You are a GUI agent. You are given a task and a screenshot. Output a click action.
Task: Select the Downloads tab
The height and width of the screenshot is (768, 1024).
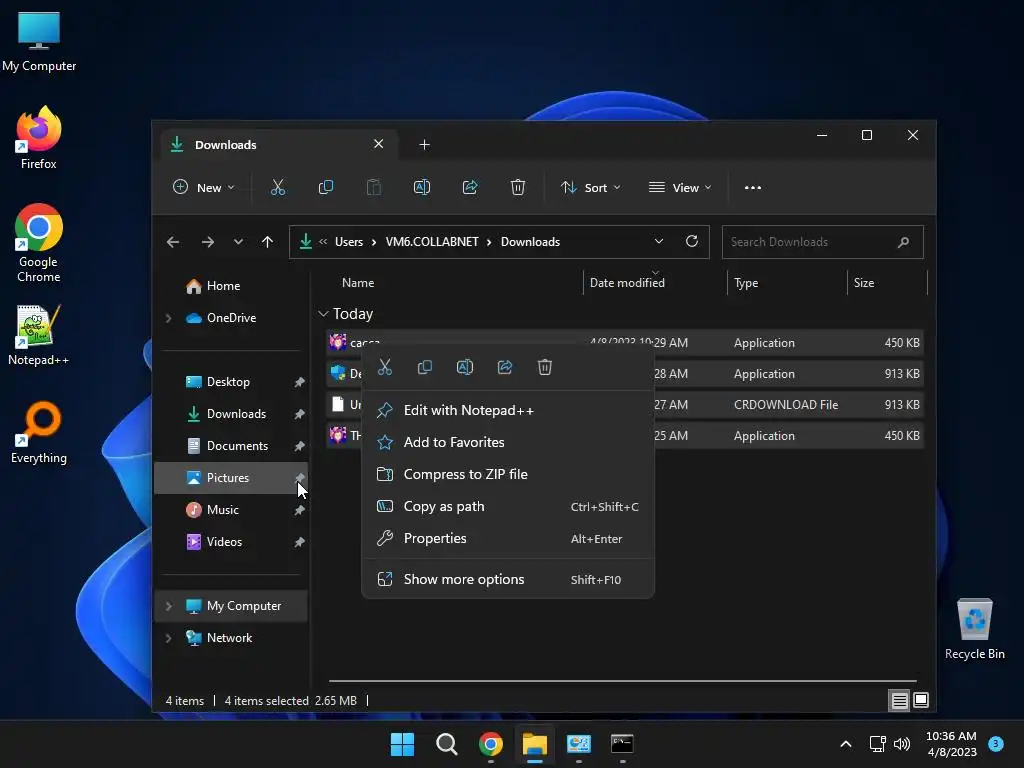pos(279,144)
